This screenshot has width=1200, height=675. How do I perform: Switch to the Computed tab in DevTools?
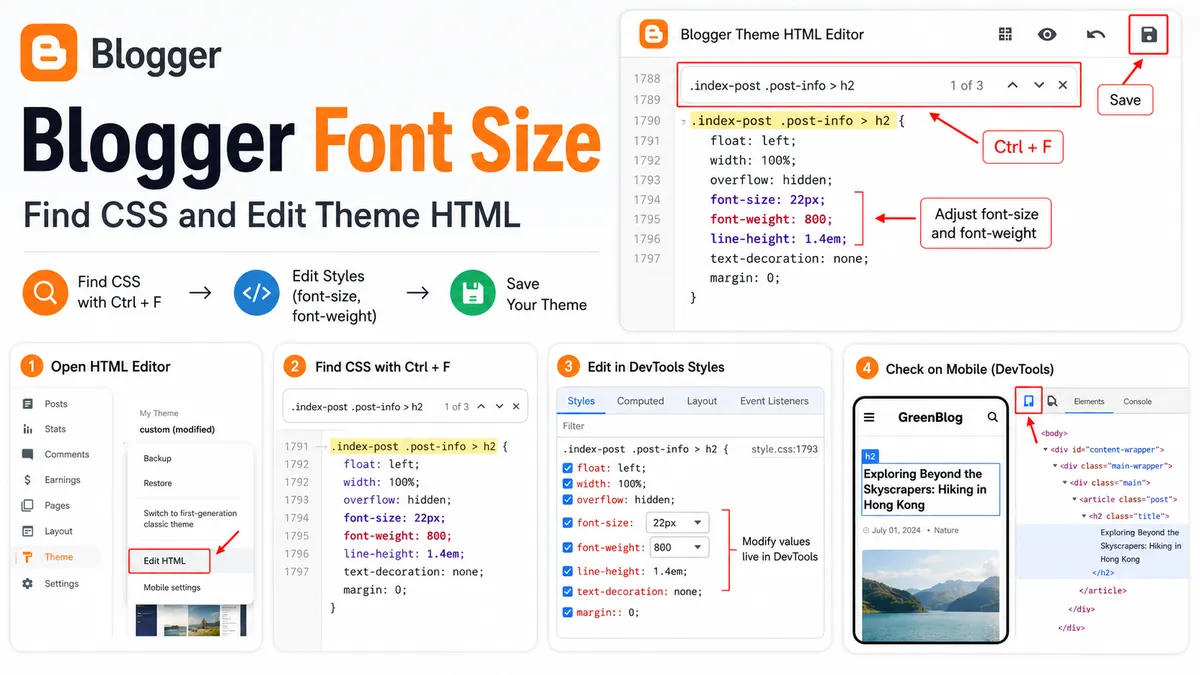pyautogui.click(x=640, y=401)
